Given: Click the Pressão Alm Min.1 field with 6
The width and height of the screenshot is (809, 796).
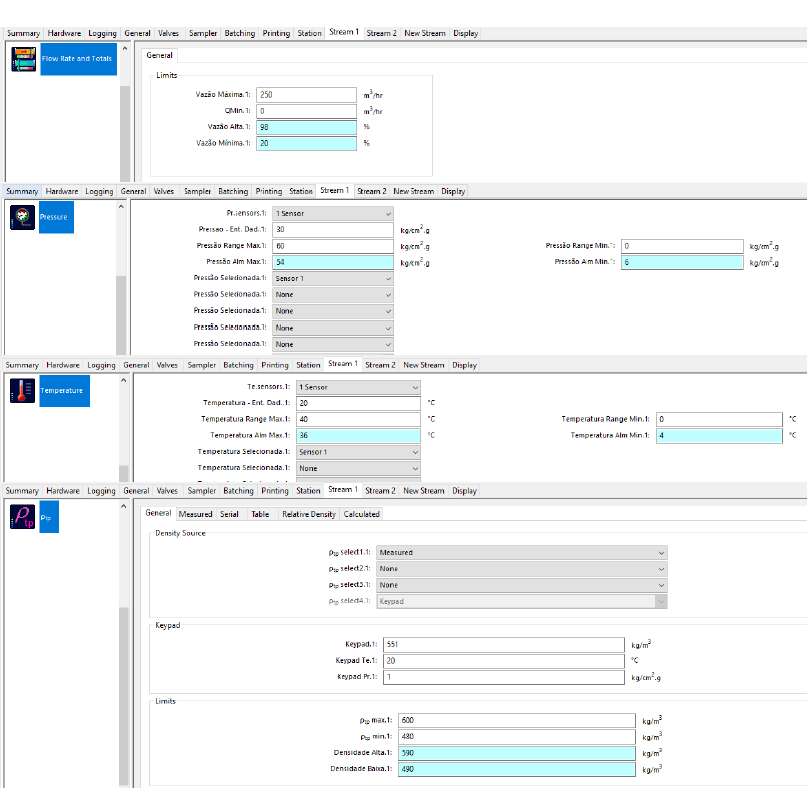Looking at the screenshot, I should pos(682,262).
